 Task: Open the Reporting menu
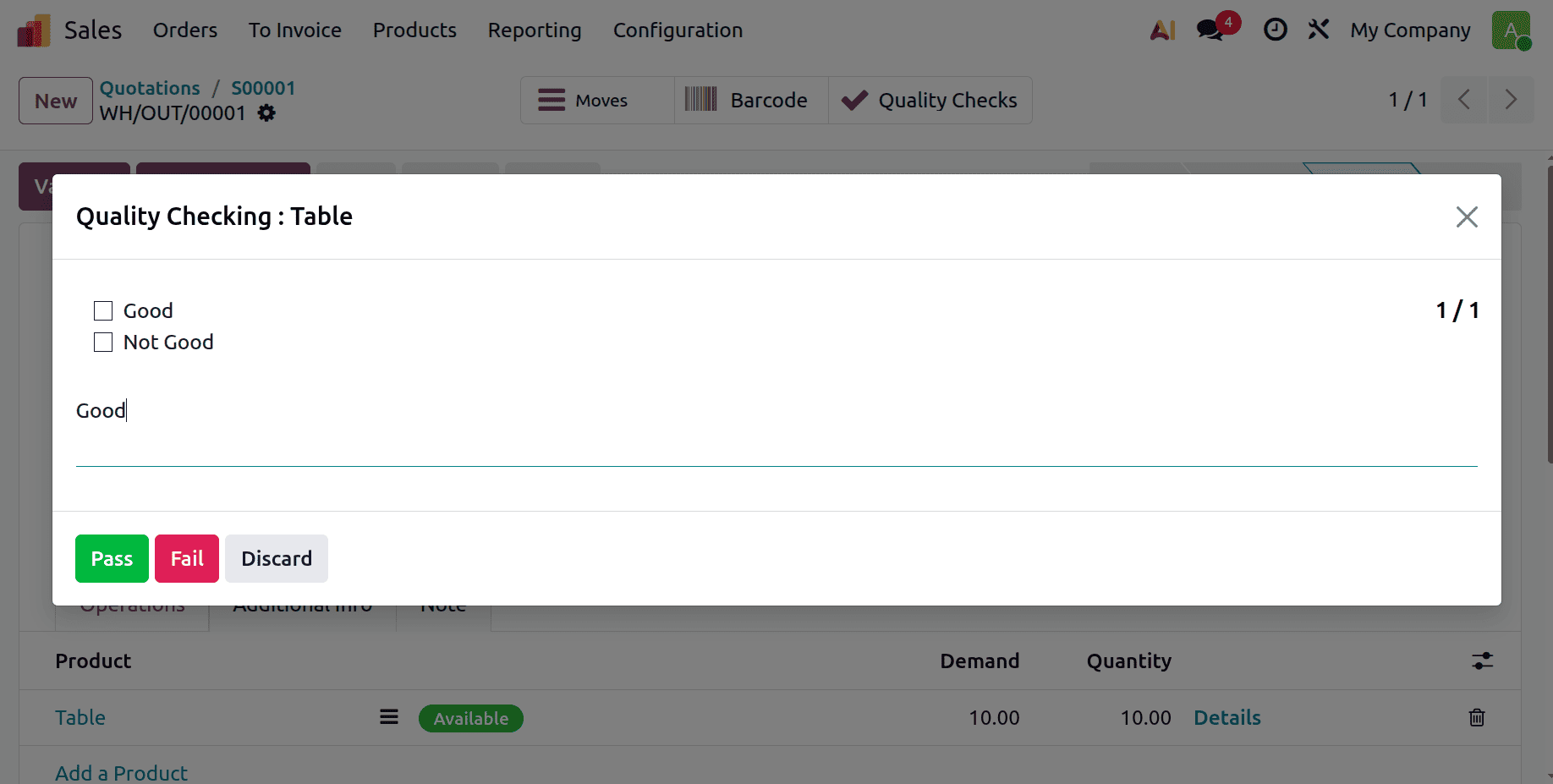pyautogui.click(x=535, y=30)
